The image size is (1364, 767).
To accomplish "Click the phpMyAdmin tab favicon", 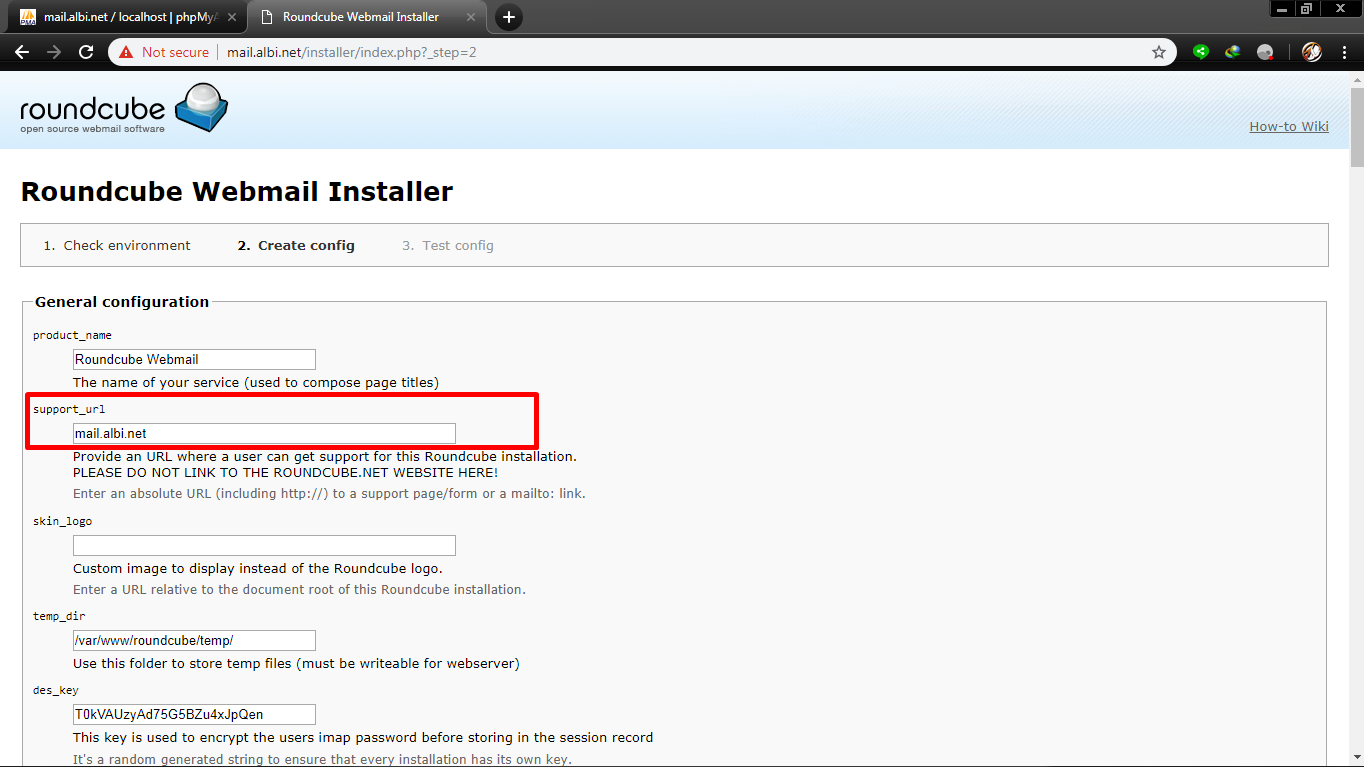I will pyautogui.click(x=28, y=17).
